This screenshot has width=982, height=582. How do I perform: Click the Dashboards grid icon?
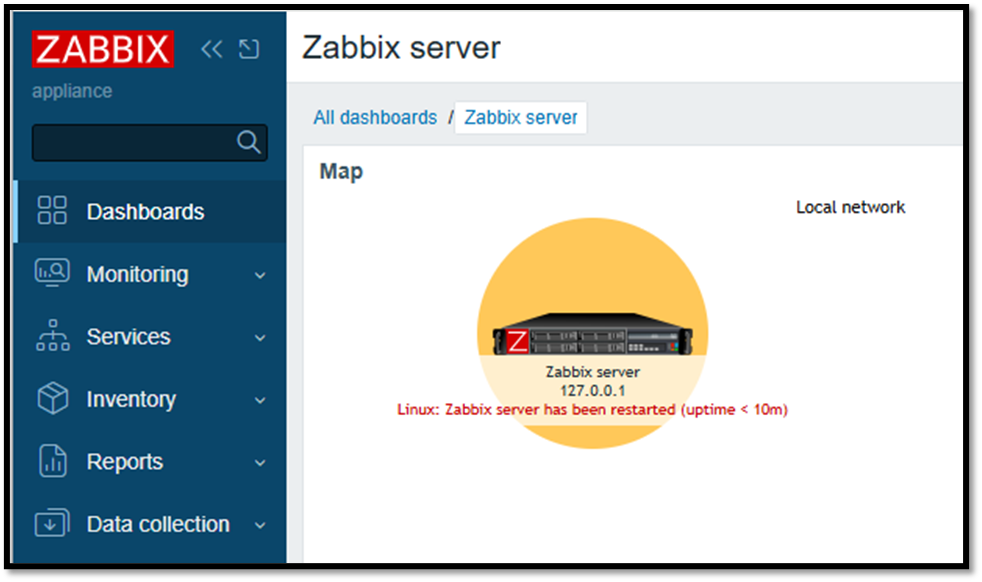(52, 211)
